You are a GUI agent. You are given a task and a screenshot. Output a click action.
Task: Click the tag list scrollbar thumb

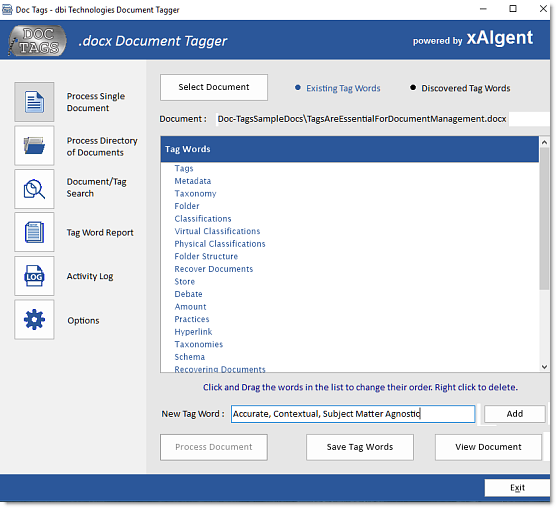tap(544, 219)
